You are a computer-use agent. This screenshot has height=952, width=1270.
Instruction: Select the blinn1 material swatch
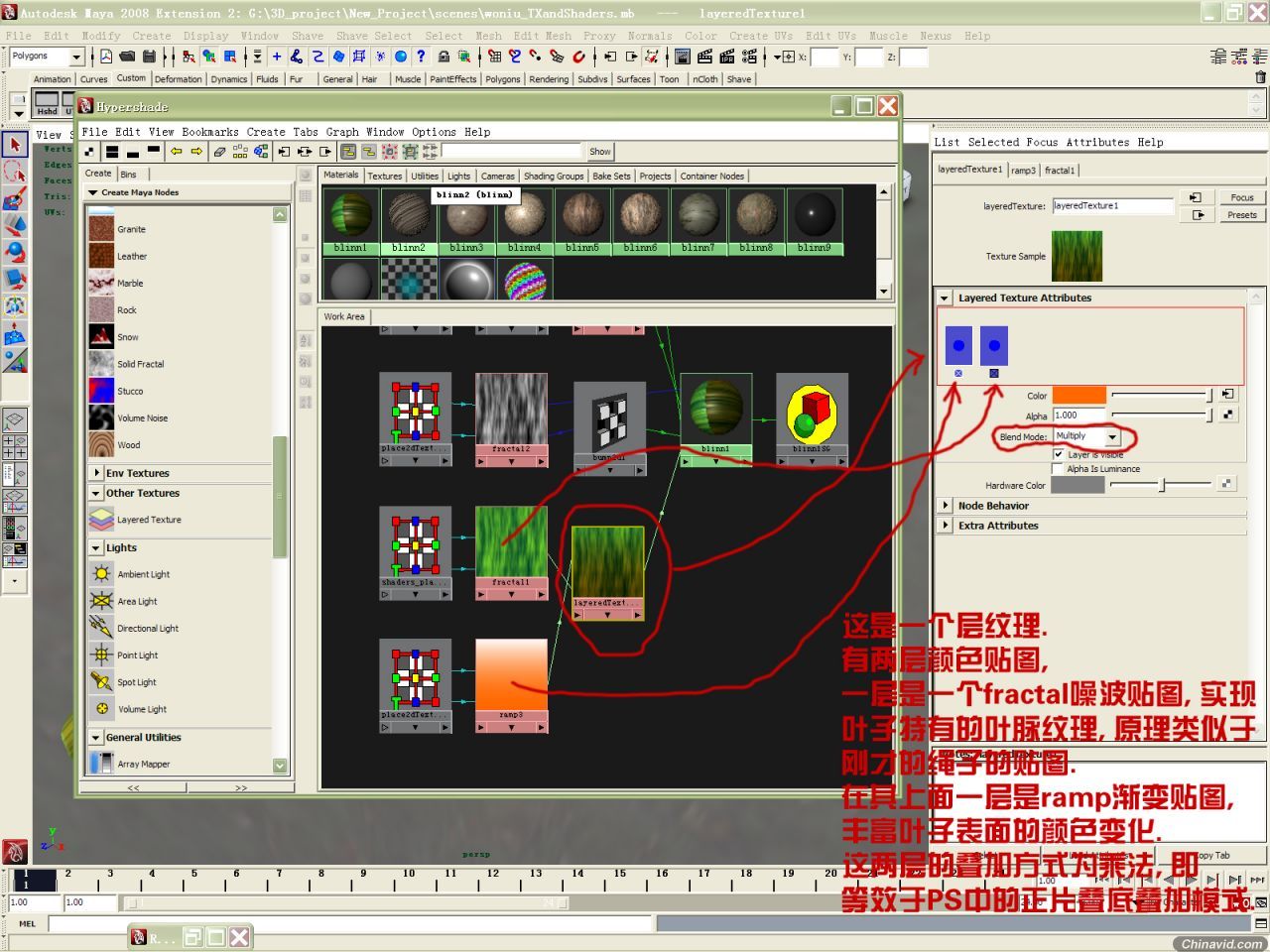(x=350, y=216)
